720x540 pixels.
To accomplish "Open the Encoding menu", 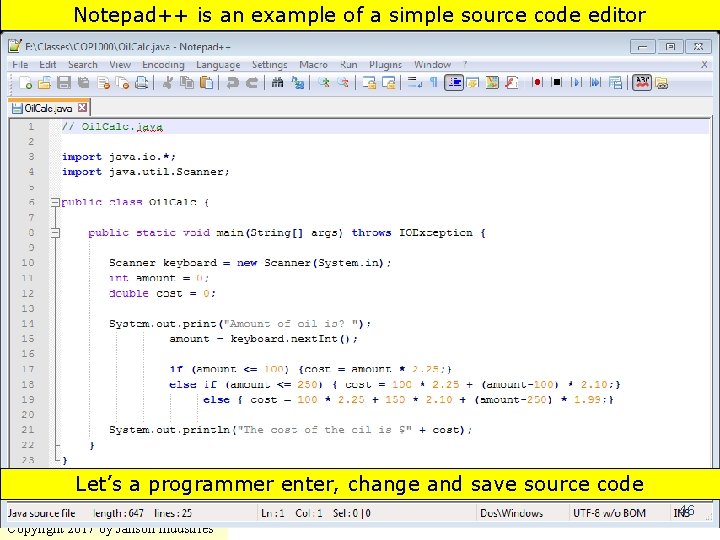I will point(163,65).
